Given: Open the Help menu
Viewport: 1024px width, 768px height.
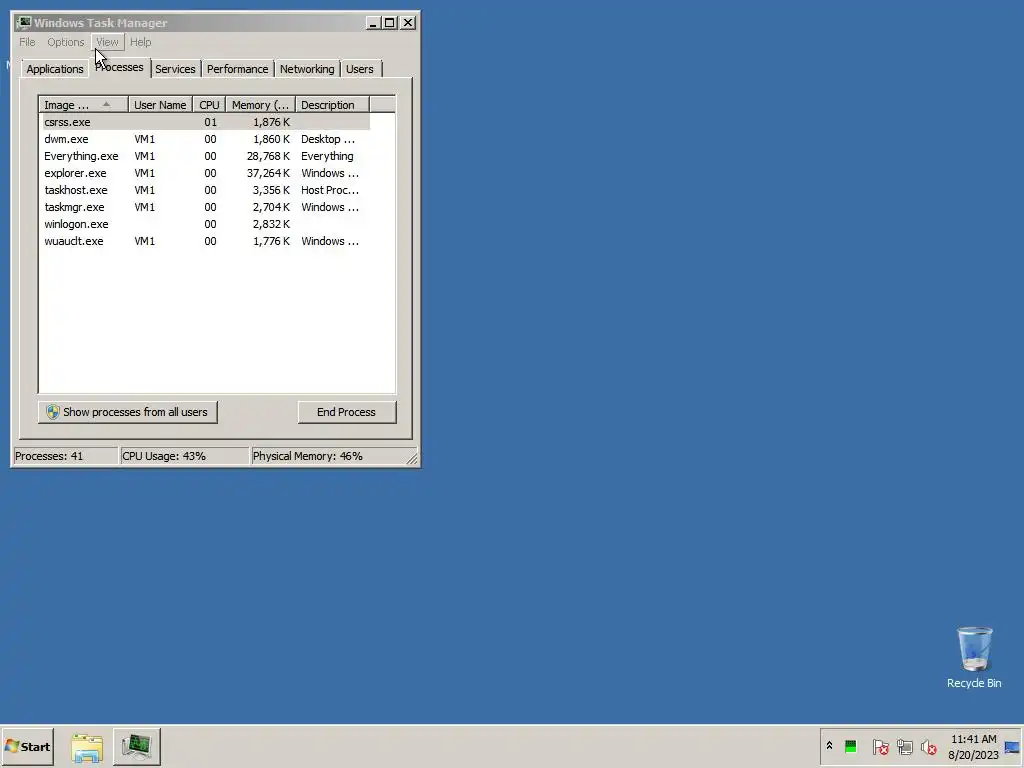Looking at the screenshot, I should [x=140, y=42].
